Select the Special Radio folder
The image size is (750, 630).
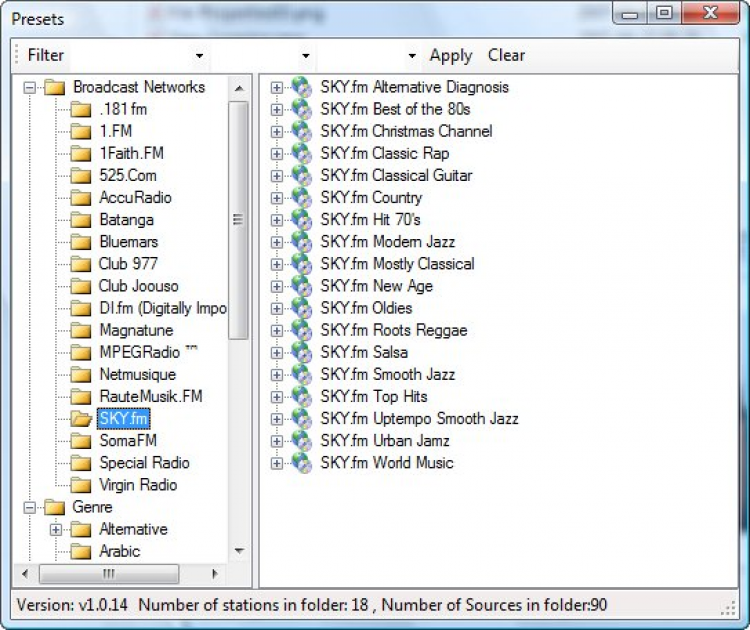[144, 463]
